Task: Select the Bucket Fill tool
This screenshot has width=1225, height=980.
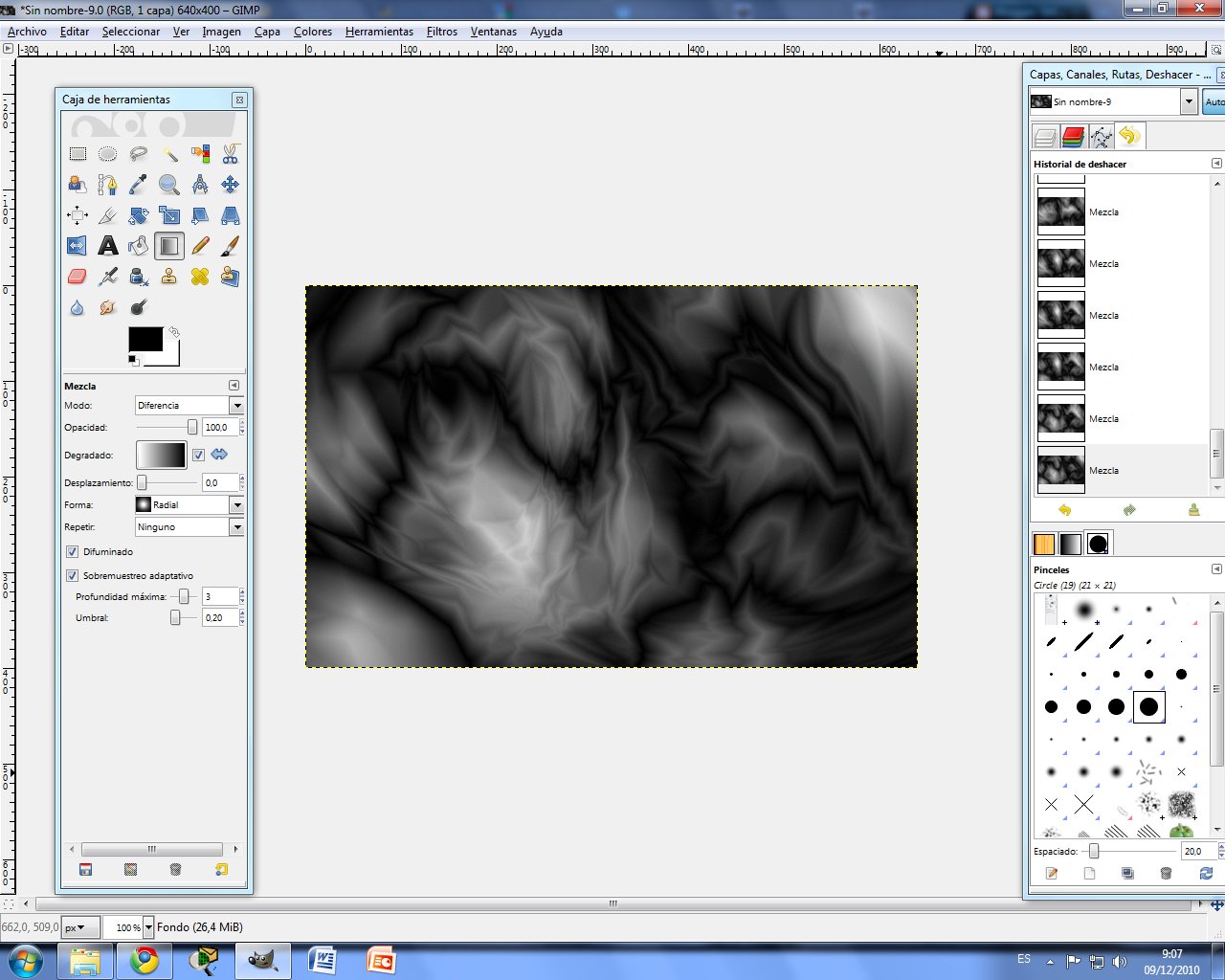Action: point(140,246)
